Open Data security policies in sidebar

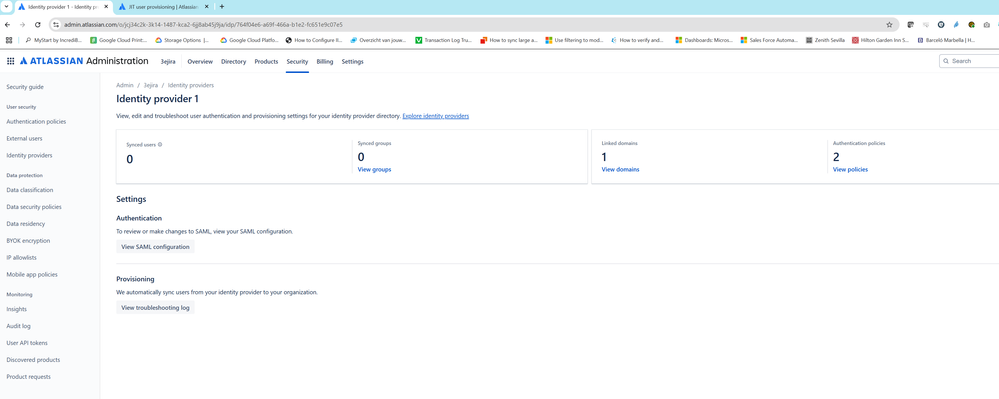point(34,207)
